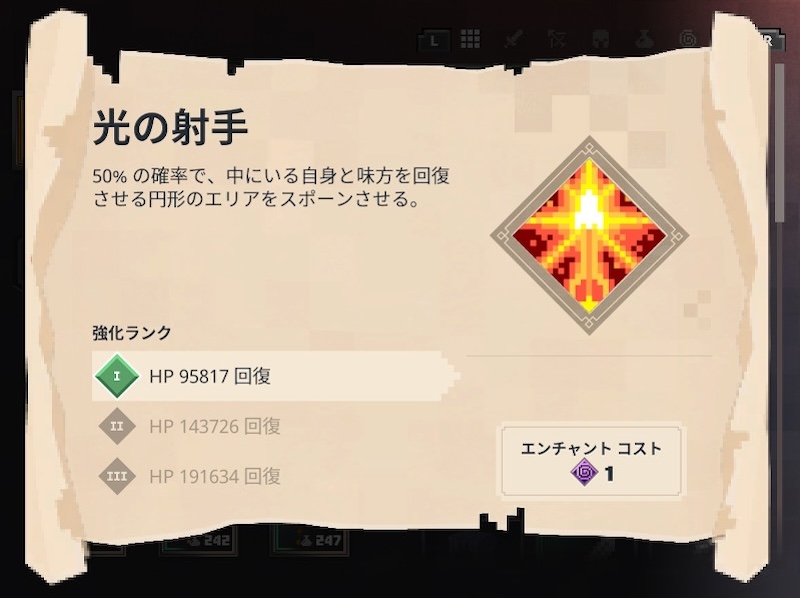The image size is (800, 598).
Task: Click the grey rank II diamond badge
Action: [x=117, y=426]
